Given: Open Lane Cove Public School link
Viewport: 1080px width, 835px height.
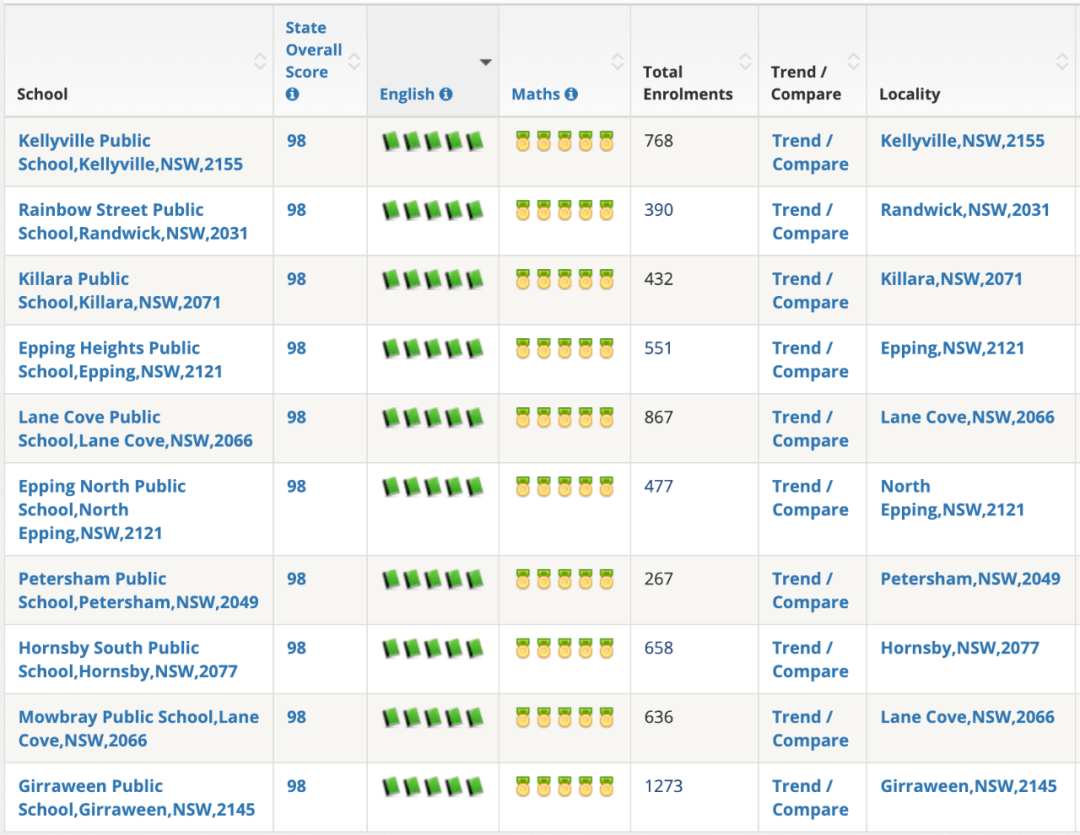Looking at the screenshot, I should (x=135, y=429).
